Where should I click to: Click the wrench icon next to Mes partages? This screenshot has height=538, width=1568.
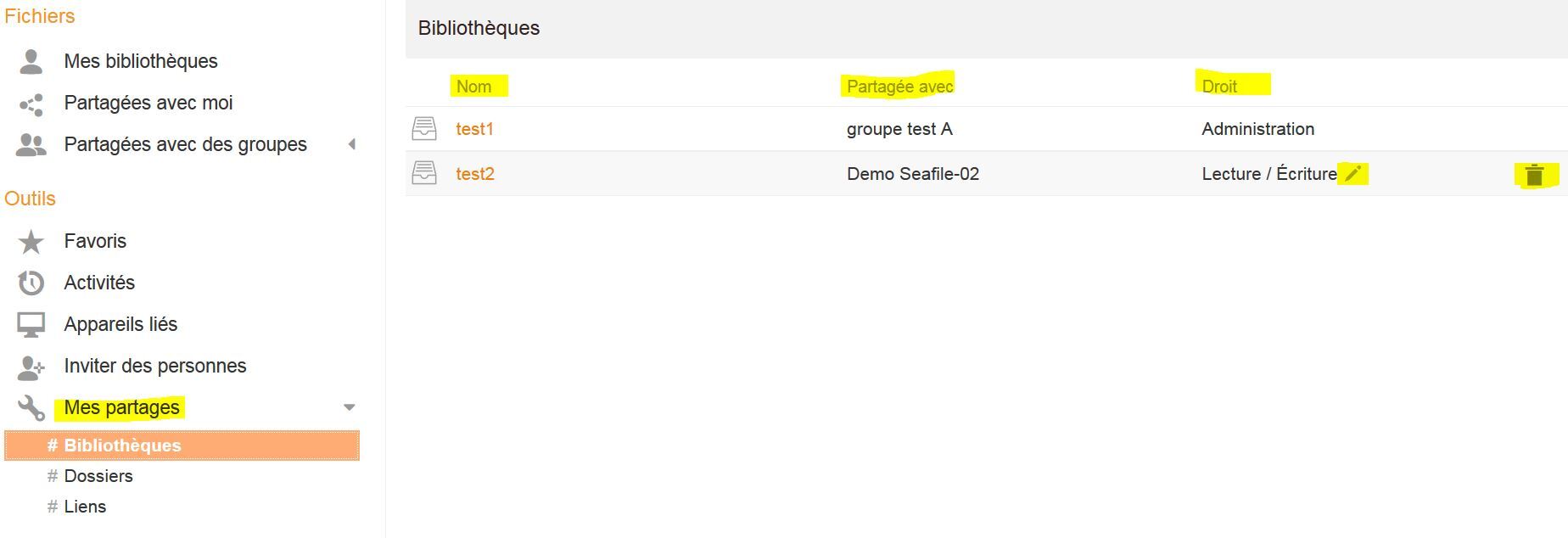coord(31,408)
